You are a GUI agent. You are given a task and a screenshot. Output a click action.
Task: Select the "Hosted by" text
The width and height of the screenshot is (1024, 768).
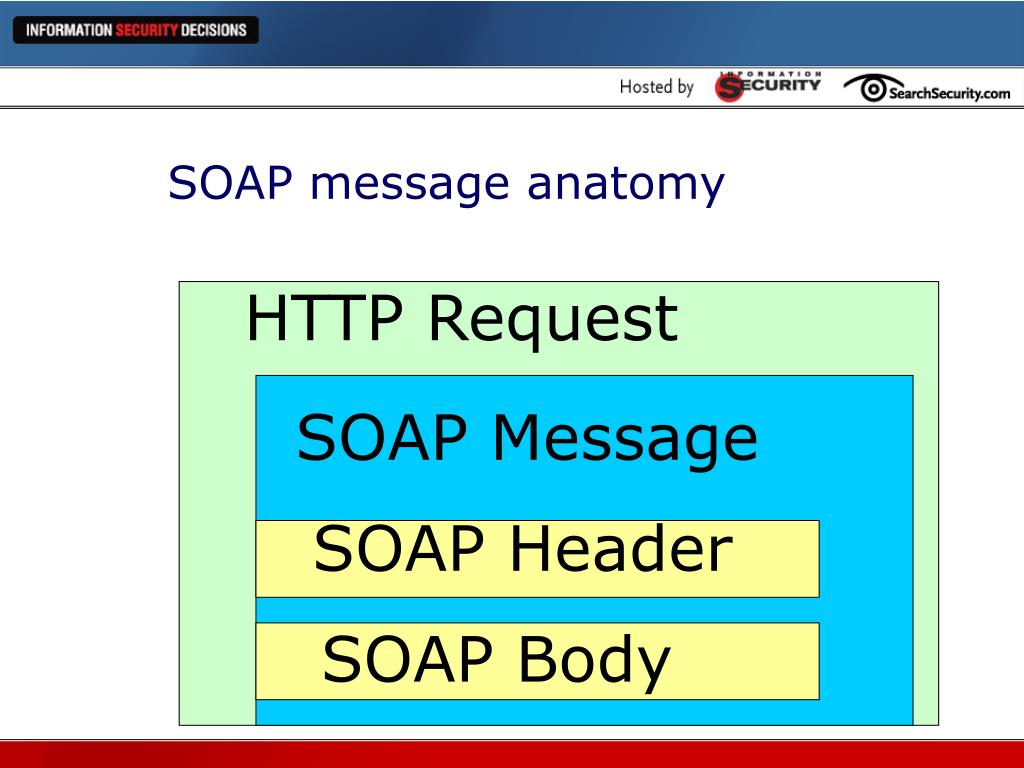[656, 87]
